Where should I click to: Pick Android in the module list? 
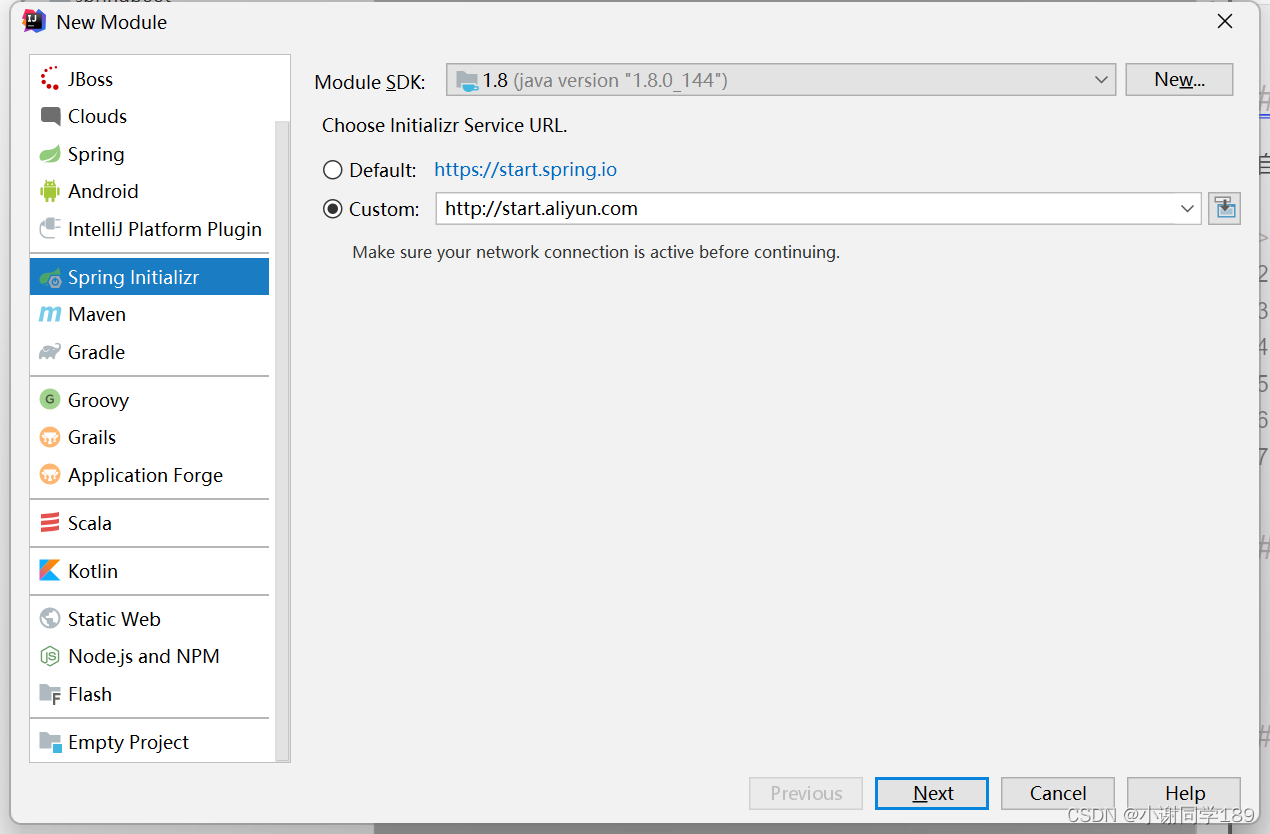click(x=150, y=191)
